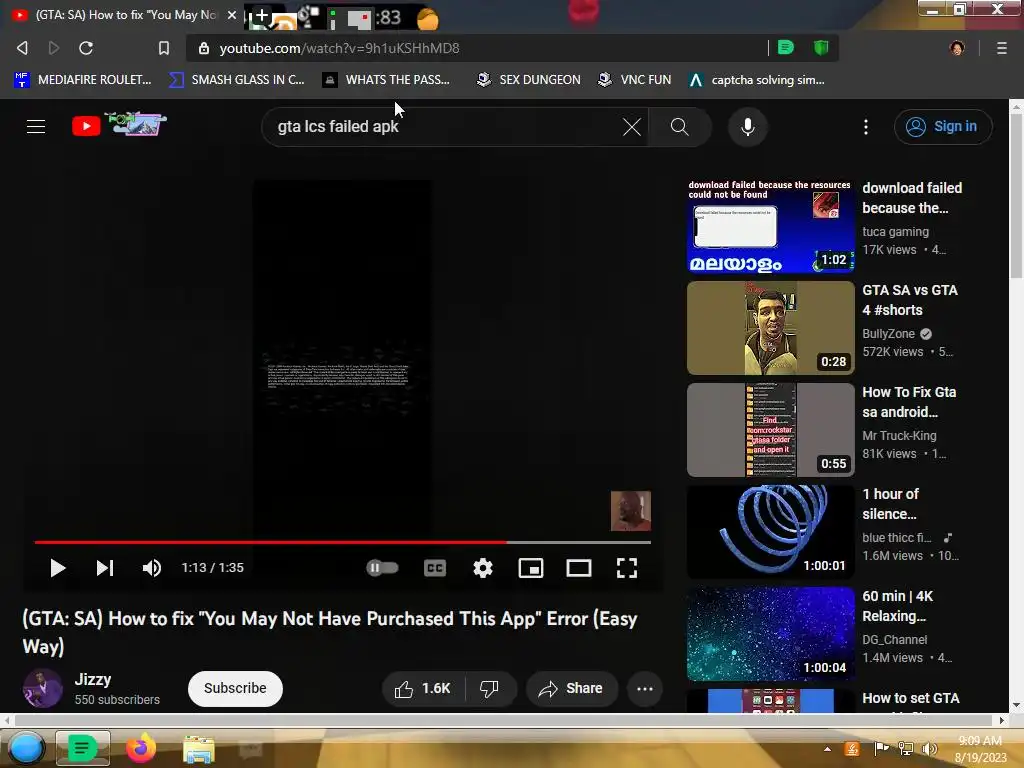Switch to theater mode
1024x768 pixels.
point(579,568)
